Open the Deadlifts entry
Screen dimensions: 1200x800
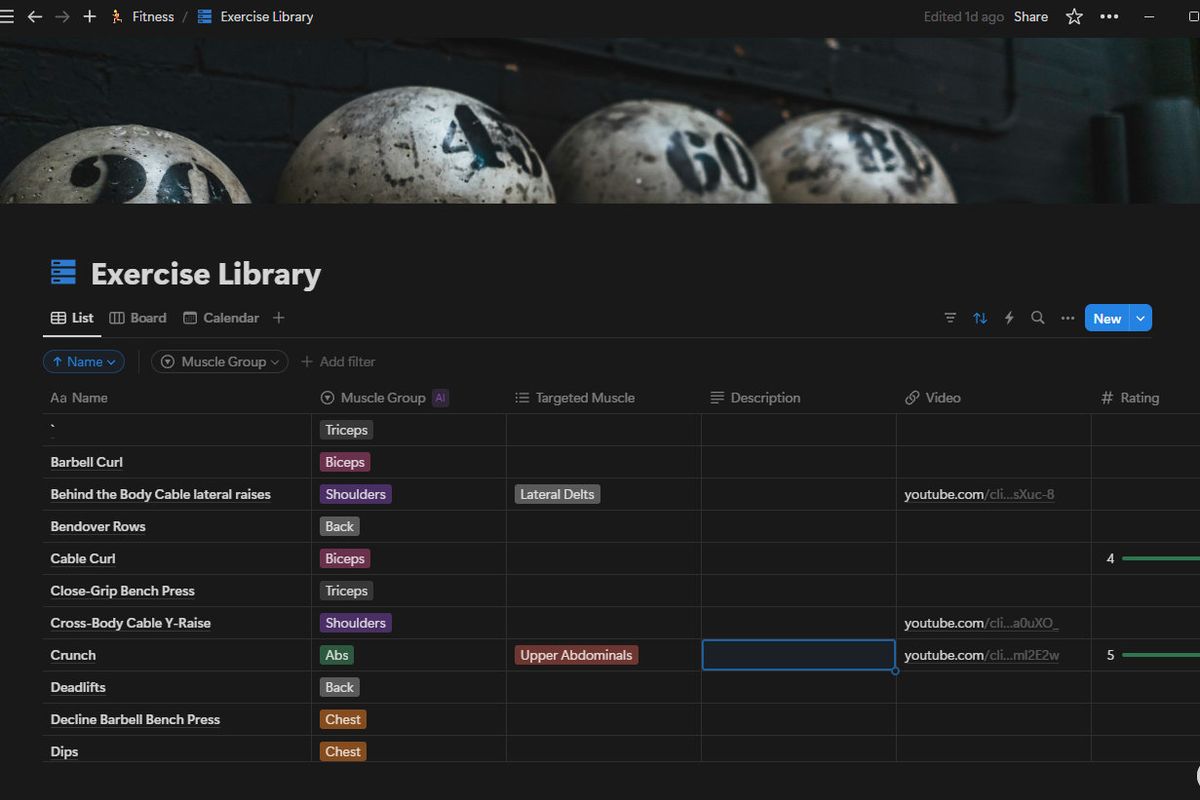point(78,687)
